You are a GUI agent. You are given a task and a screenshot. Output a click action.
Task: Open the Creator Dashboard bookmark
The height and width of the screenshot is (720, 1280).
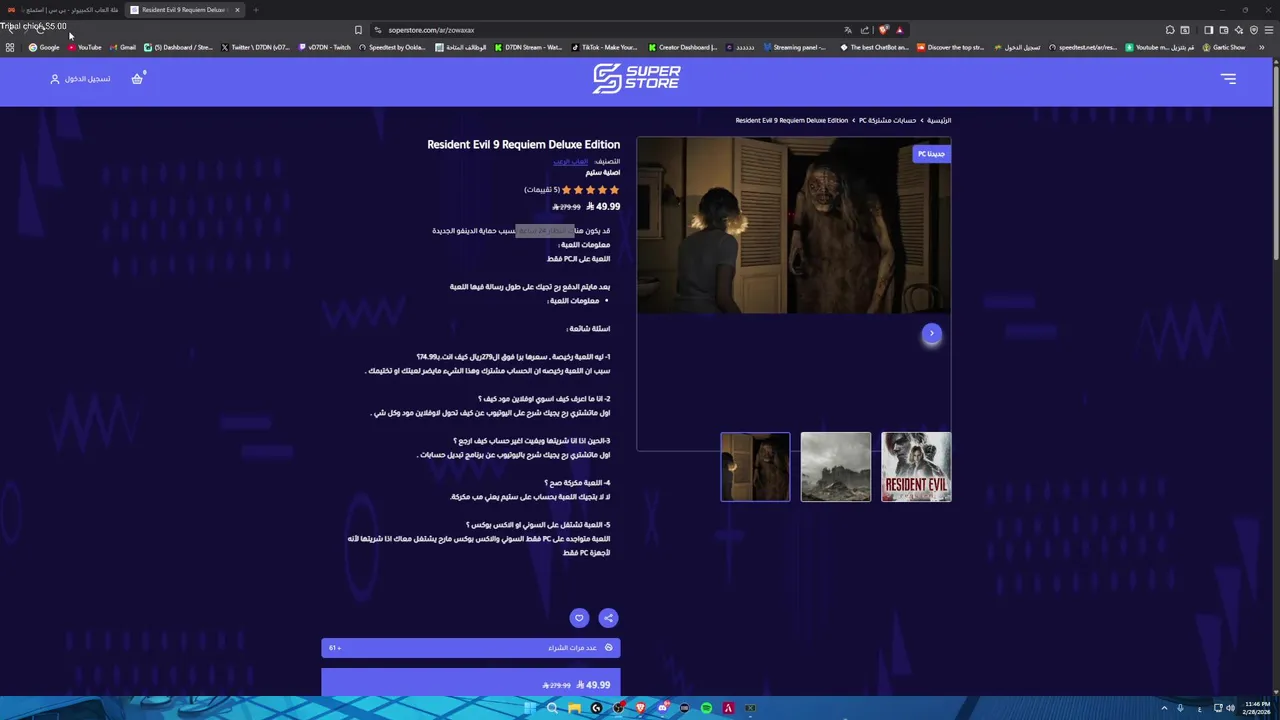pos(683,47)
